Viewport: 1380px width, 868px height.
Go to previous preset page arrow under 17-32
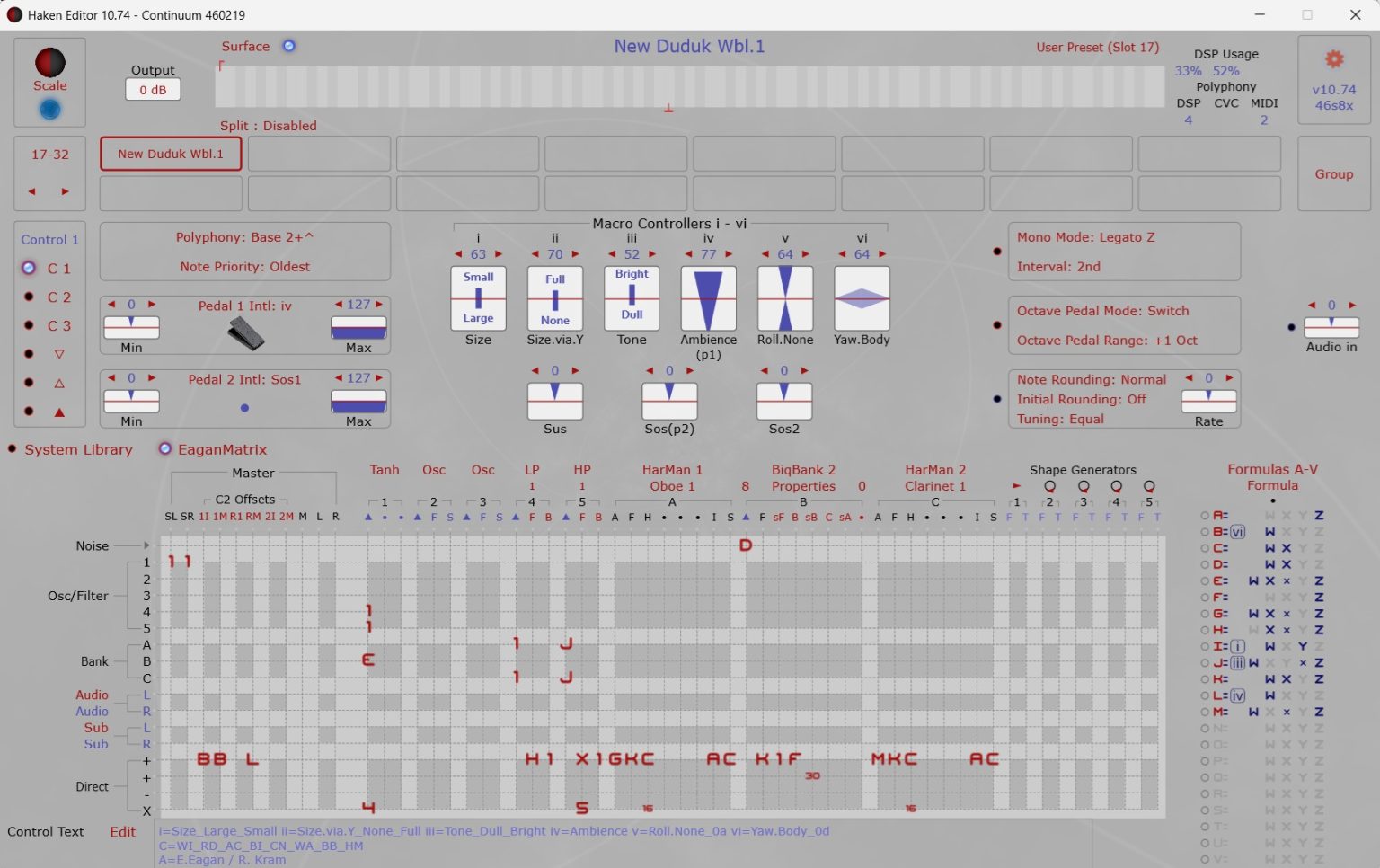32,191
